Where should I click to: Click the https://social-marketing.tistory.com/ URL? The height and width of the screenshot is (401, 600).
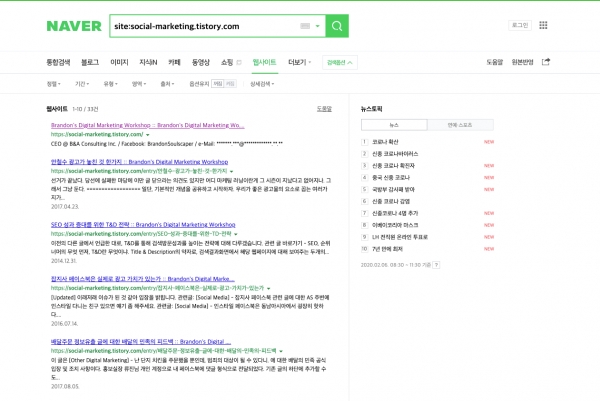click(97, 134)
